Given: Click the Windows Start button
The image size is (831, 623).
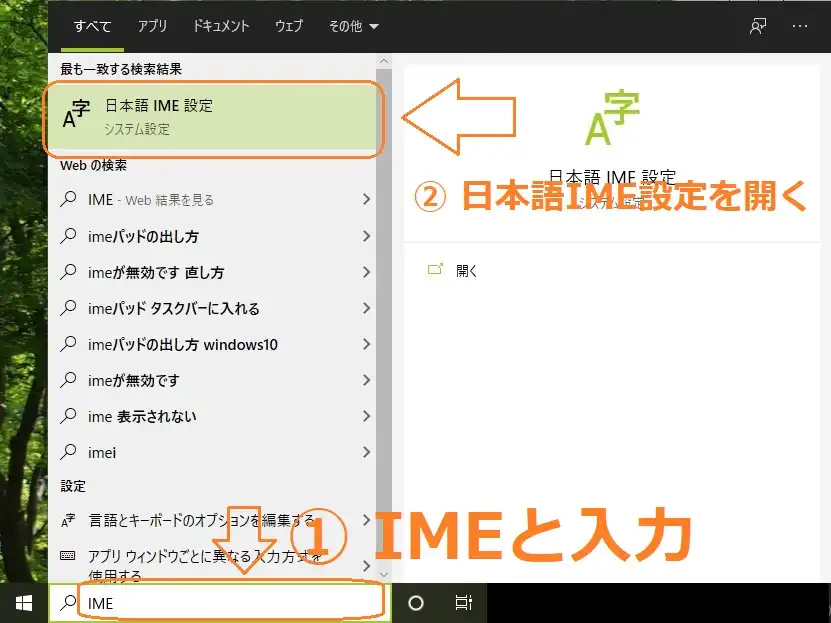Looking at the screenshot, I should (23, 603).
